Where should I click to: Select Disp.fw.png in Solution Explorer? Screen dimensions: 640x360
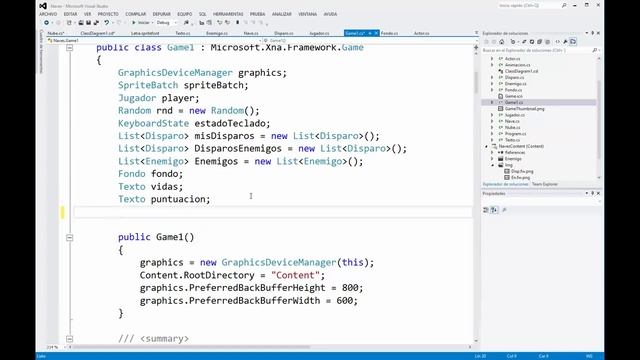[x=522, y=171]
